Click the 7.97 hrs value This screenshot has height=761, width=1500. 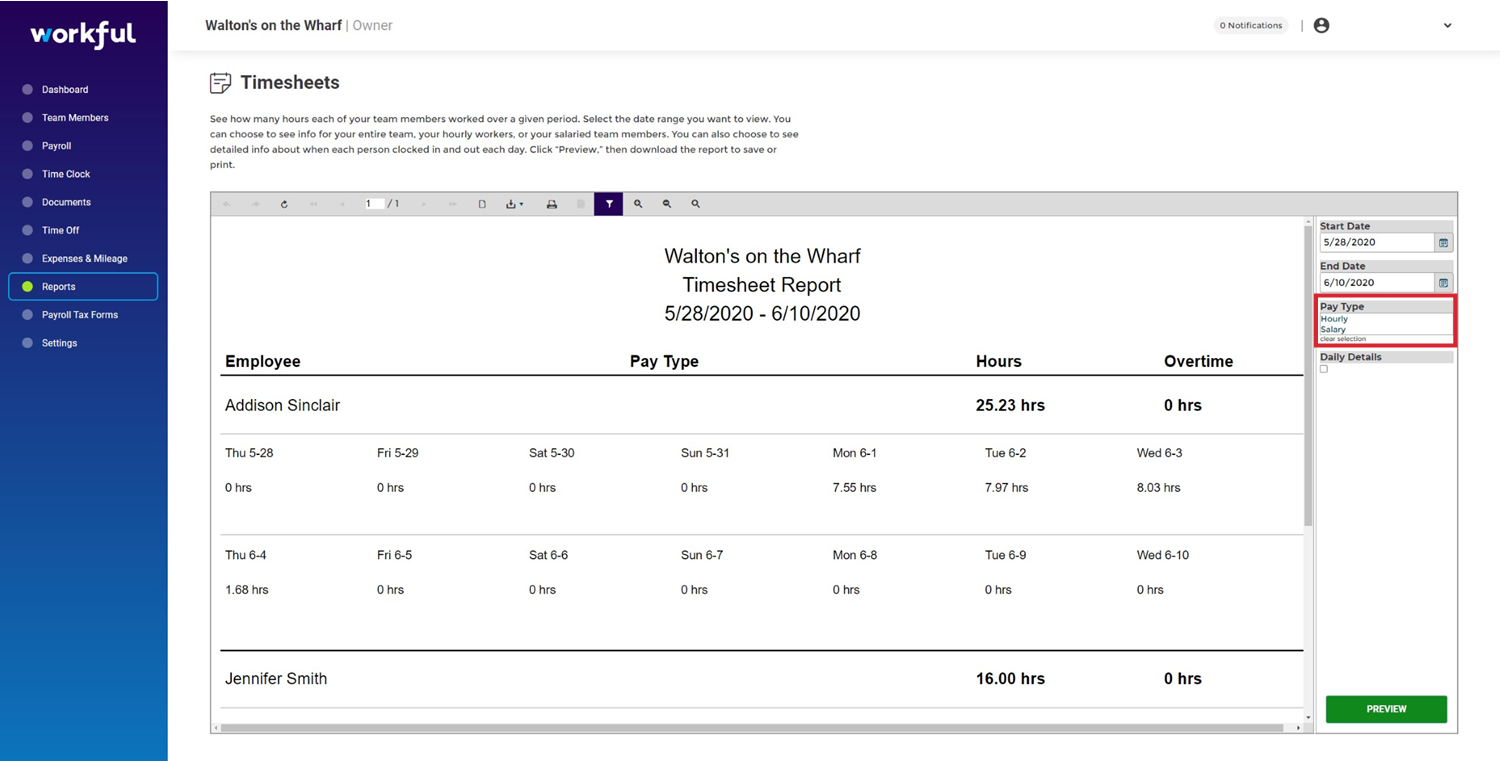coord(1006,488)
